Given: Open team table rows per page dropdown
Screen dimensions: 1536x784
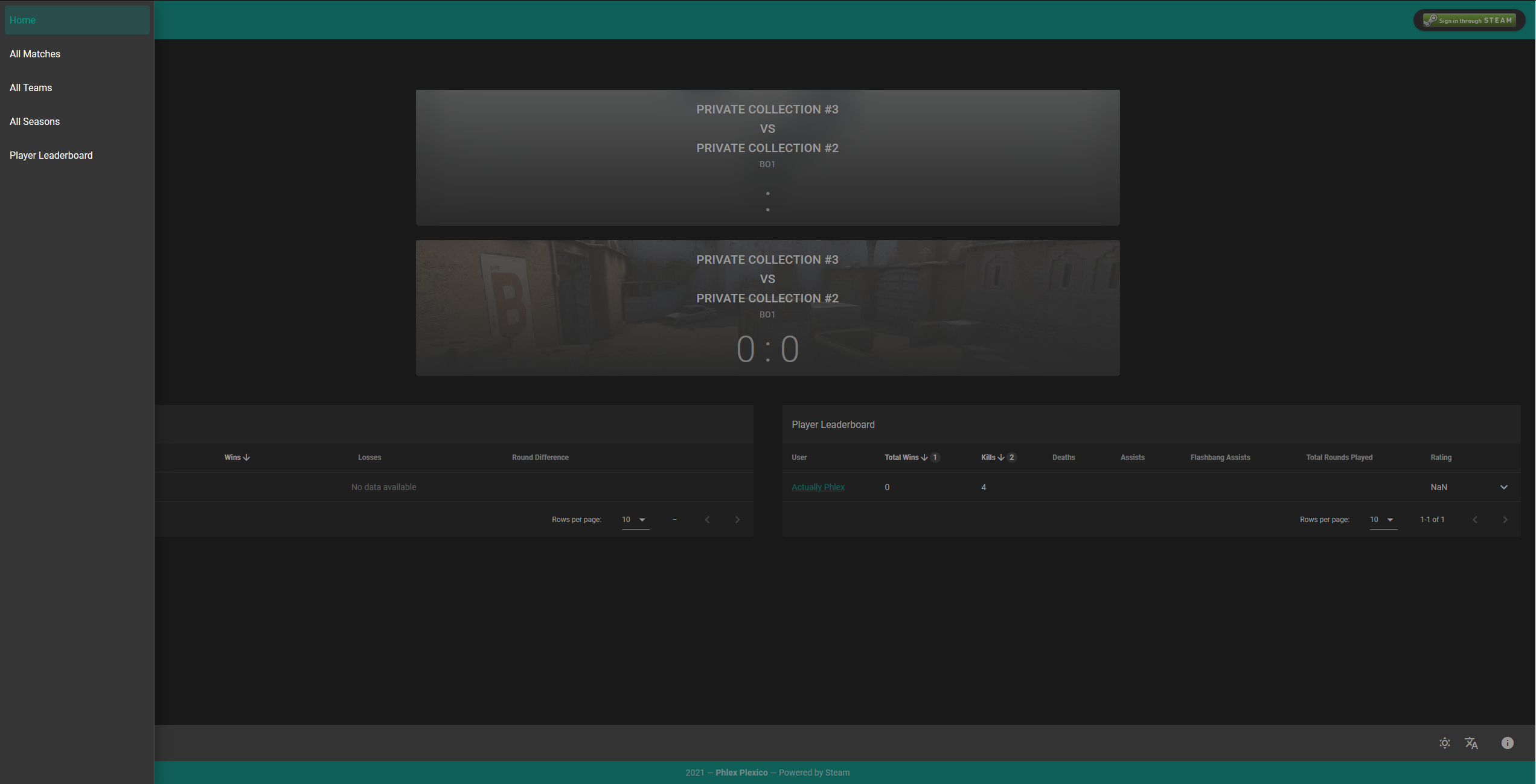Looking at the screenshot, I should pyautogui.click(x=635, y=520).
